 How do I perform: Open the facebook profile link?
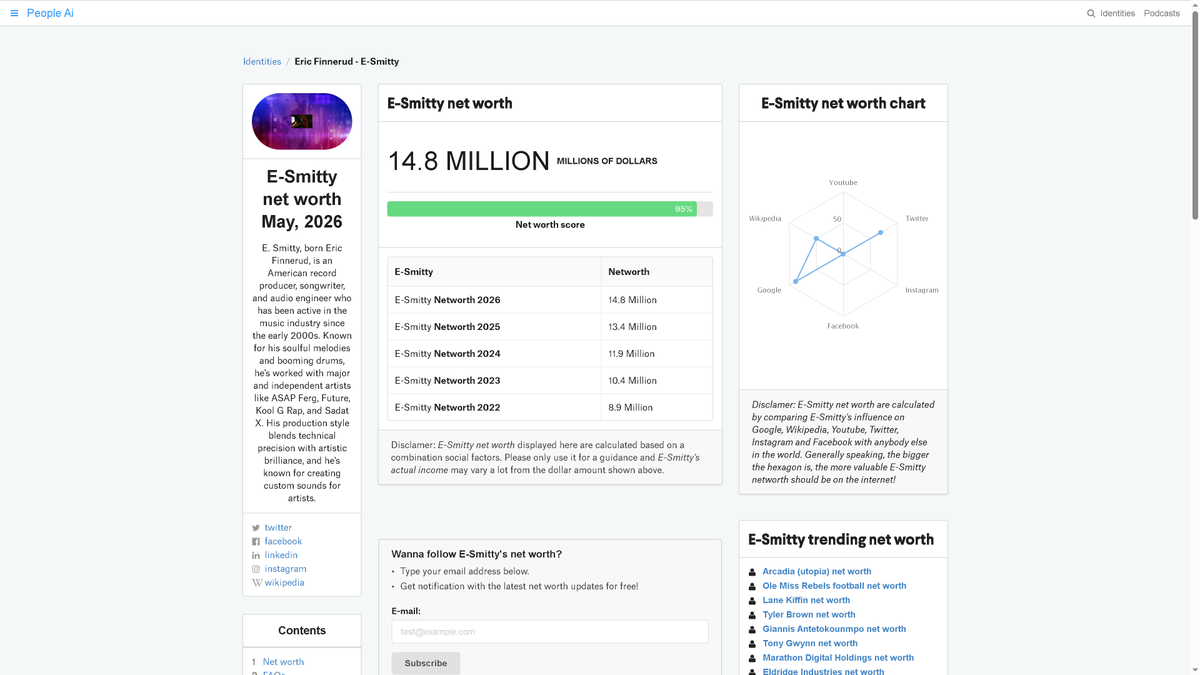[283, 541]
